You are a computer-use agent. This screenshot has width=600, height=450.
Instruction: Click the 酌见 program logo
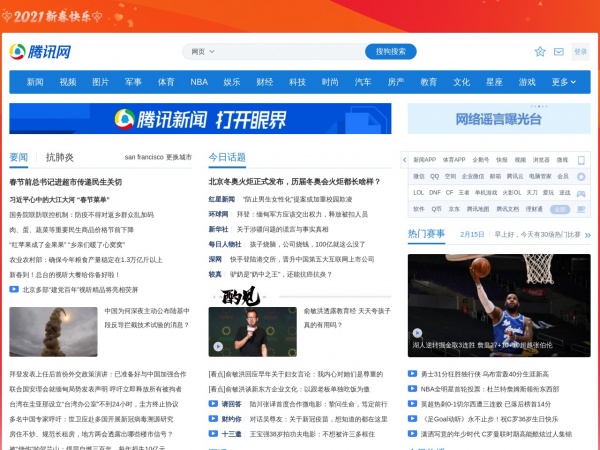[240, 296]
